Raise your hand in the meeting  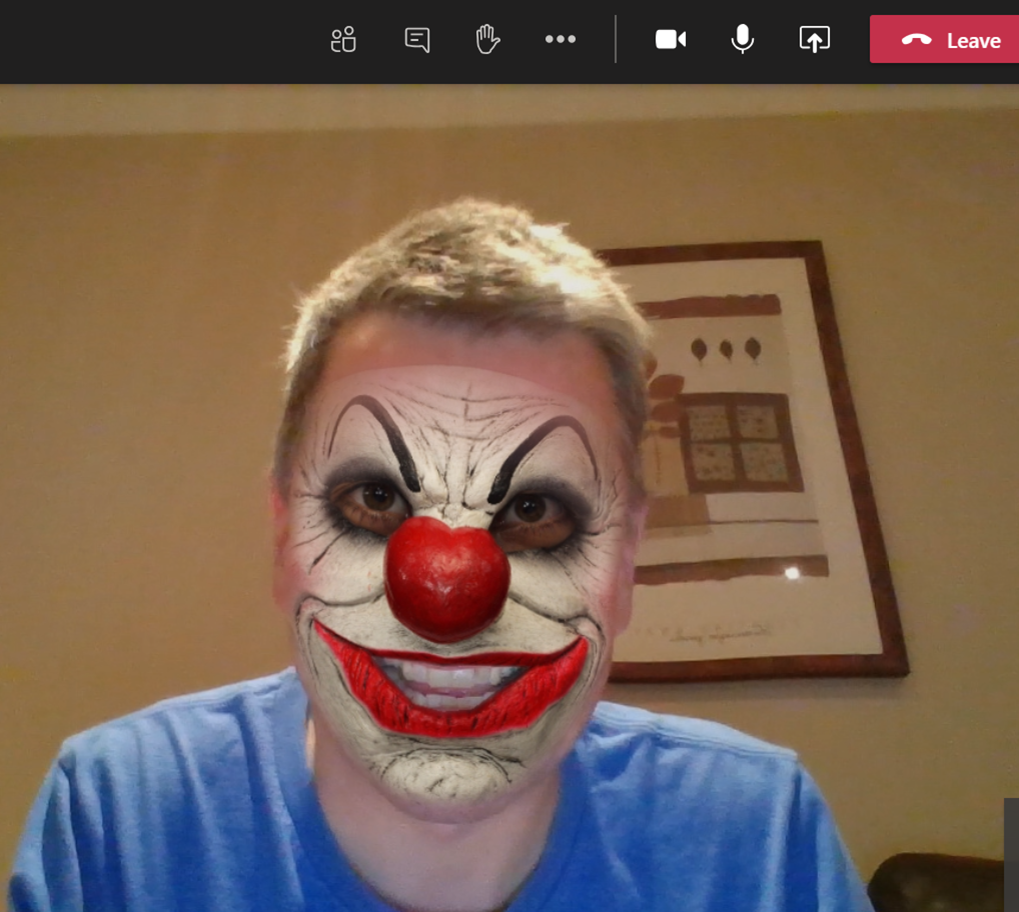(x=487, y=39)
